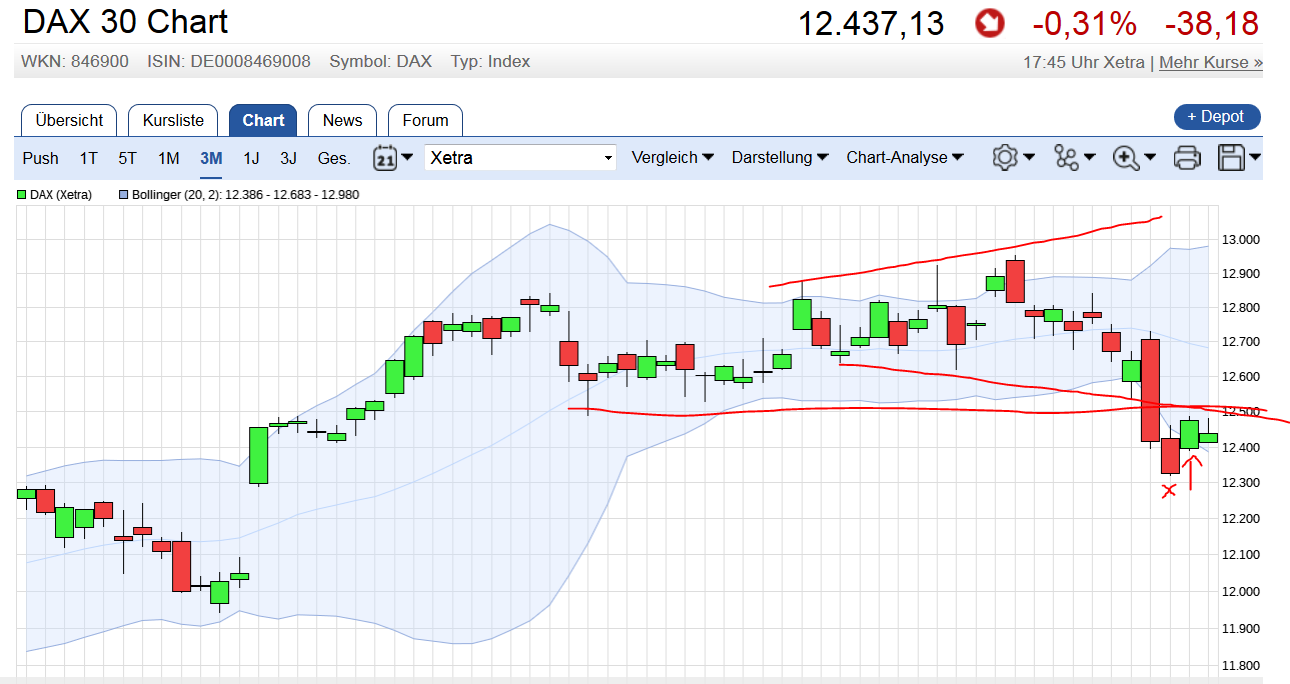
Task: Click the + Depot button
Action: click(1217, 117)
